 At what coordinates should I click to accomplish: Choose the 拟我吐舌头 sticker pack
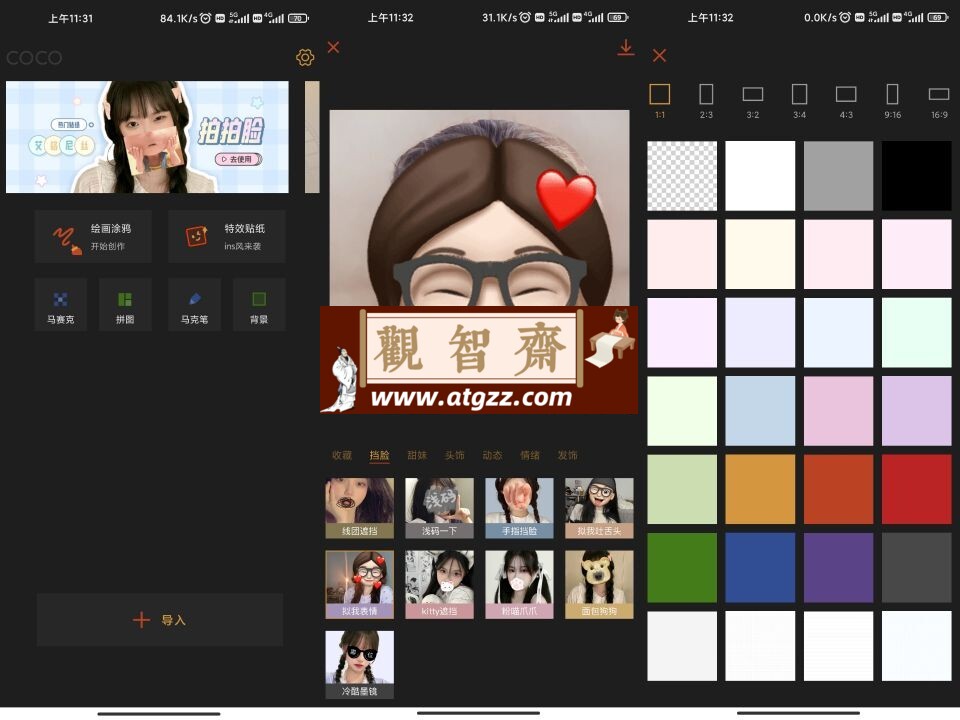599,508
